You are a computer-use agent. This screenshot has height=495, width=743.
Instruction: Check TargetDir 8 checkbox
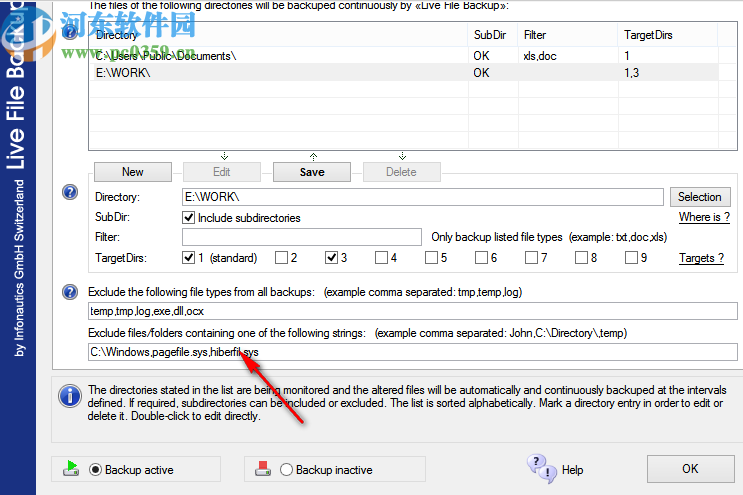pyautogui.click(x=581, y=257)
